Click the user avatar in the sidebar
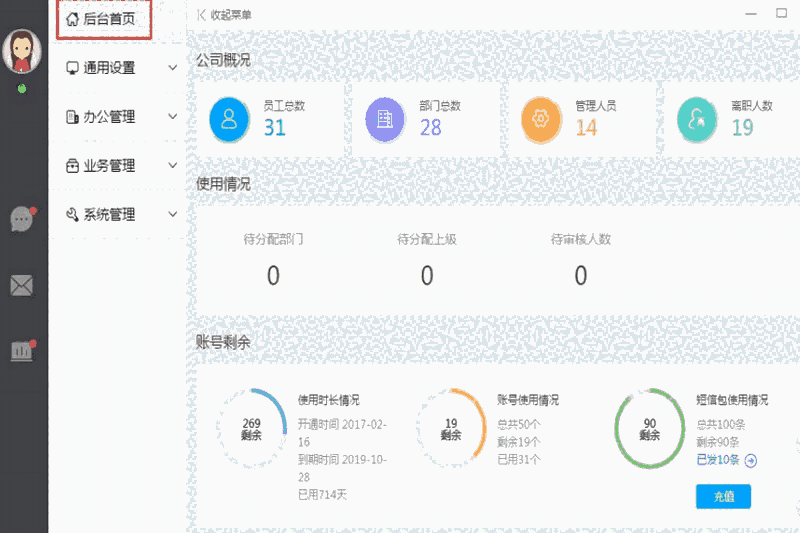This screenshot has height=533, width=800. coord(22,51)
